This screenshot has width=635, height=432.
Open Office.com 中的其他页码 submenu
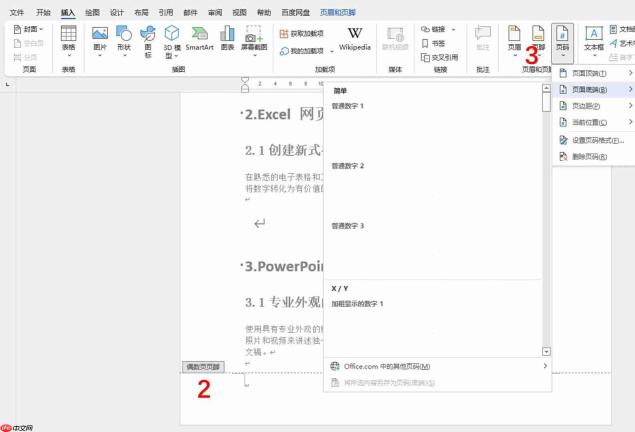(438, 366)
